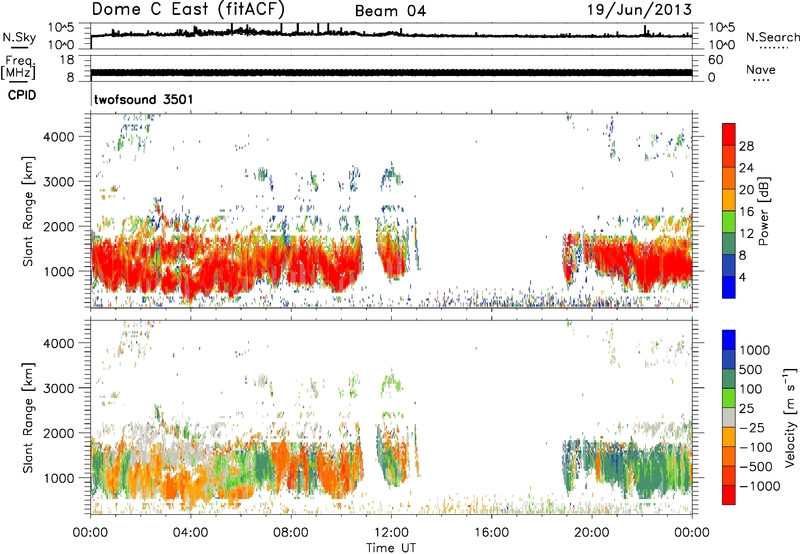Select the "-25" value on the velocity scale
The image size is (800, 554).
[751, 427]
